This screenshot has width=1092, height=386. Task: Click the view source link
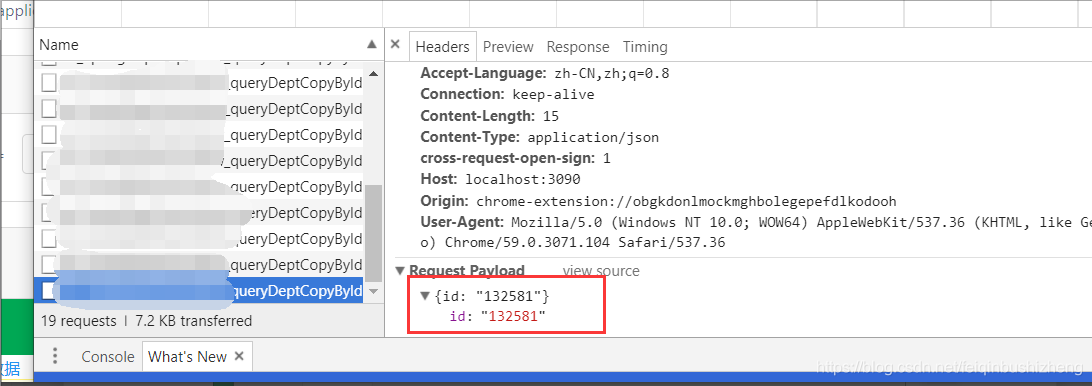(601, 271)
